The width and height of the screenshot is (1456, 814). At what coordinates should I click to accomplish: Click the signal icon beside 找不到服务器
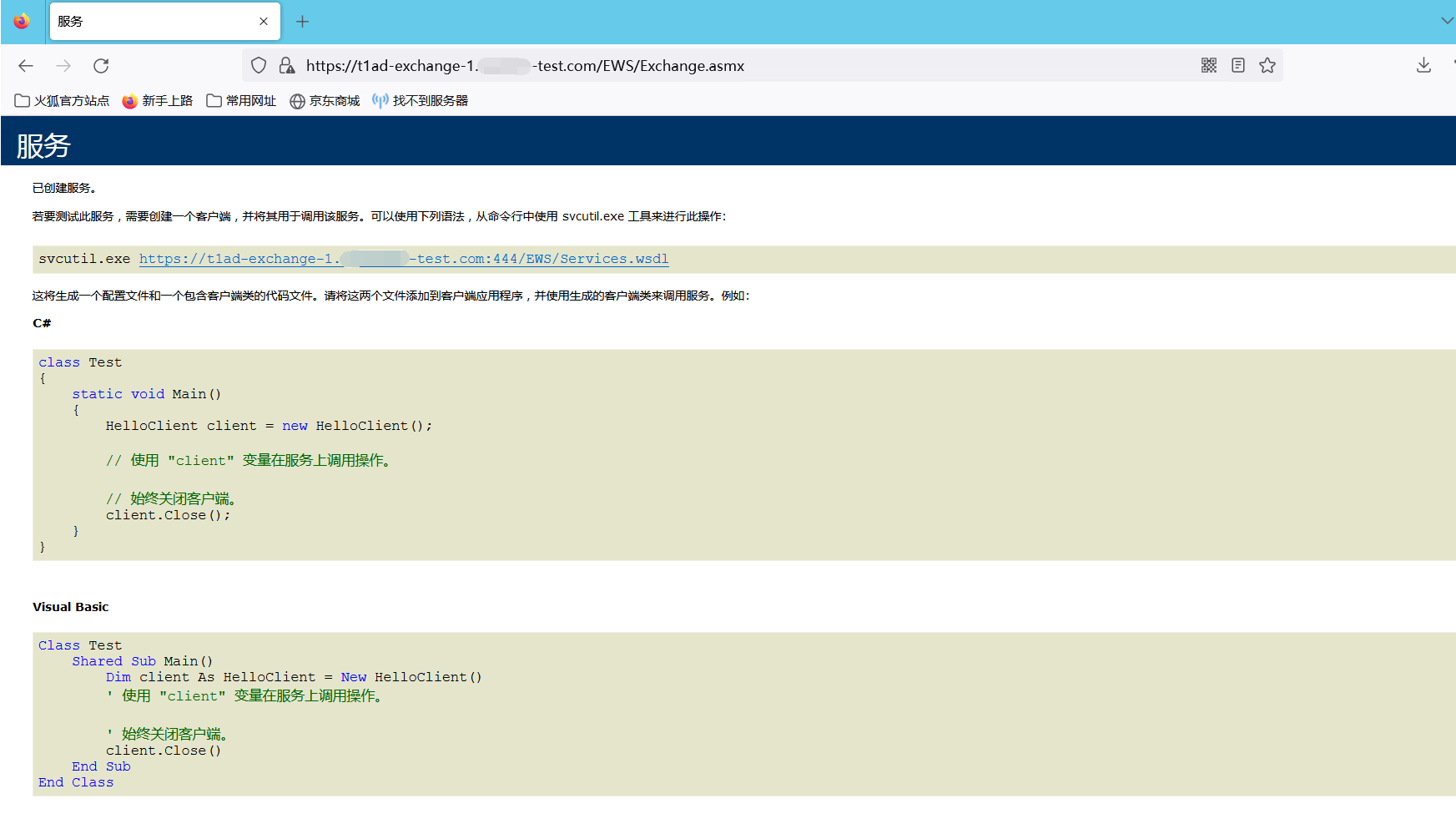click(x=380, y=101)
